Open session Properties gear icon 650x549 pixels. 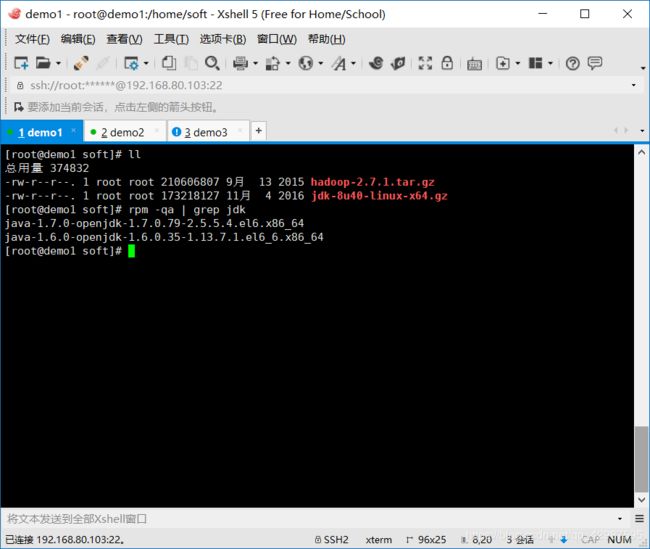[x=131, y=63]
